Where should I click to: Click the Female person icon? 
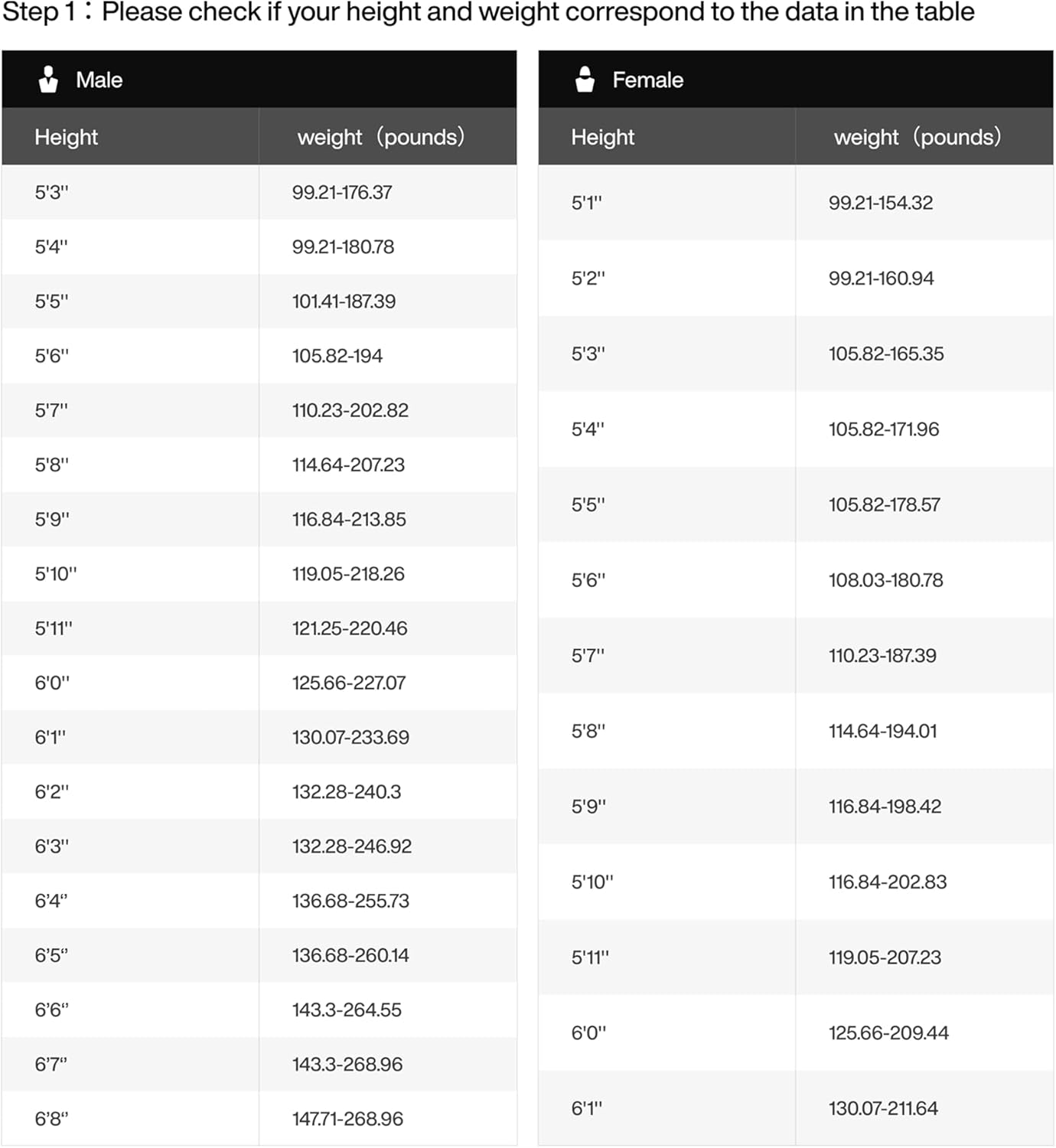[585, 80]
